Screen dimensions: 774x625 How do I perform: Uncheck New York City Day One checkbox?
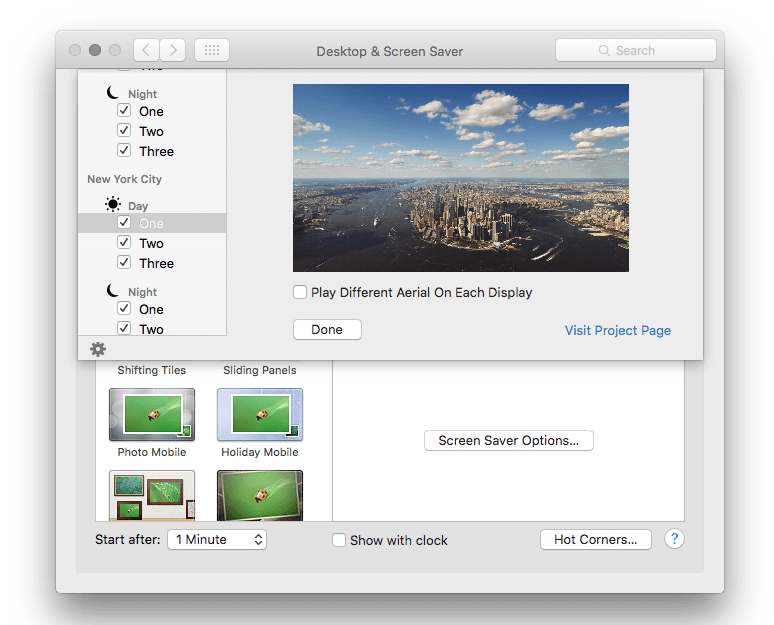(124, 223)
